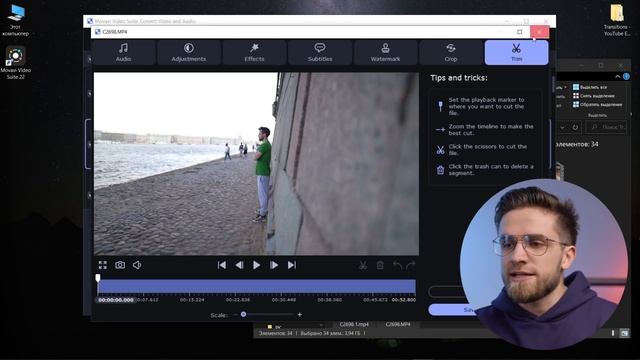
Task: Refresh the Explorer folder view
Action: point(575,128)
